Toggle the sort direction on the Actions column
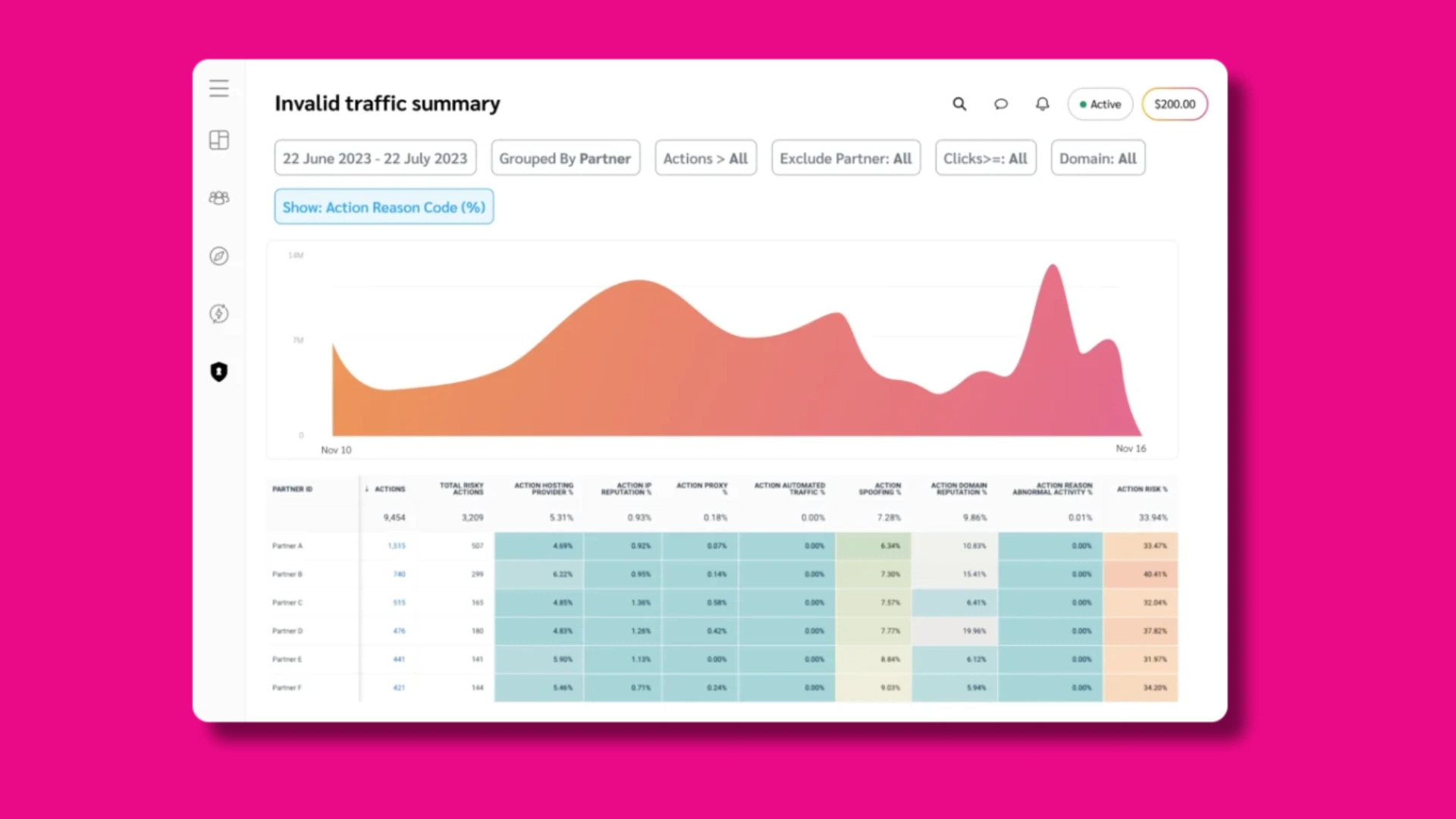This screenshot has width=1456, height=819. tap(389, 489)
